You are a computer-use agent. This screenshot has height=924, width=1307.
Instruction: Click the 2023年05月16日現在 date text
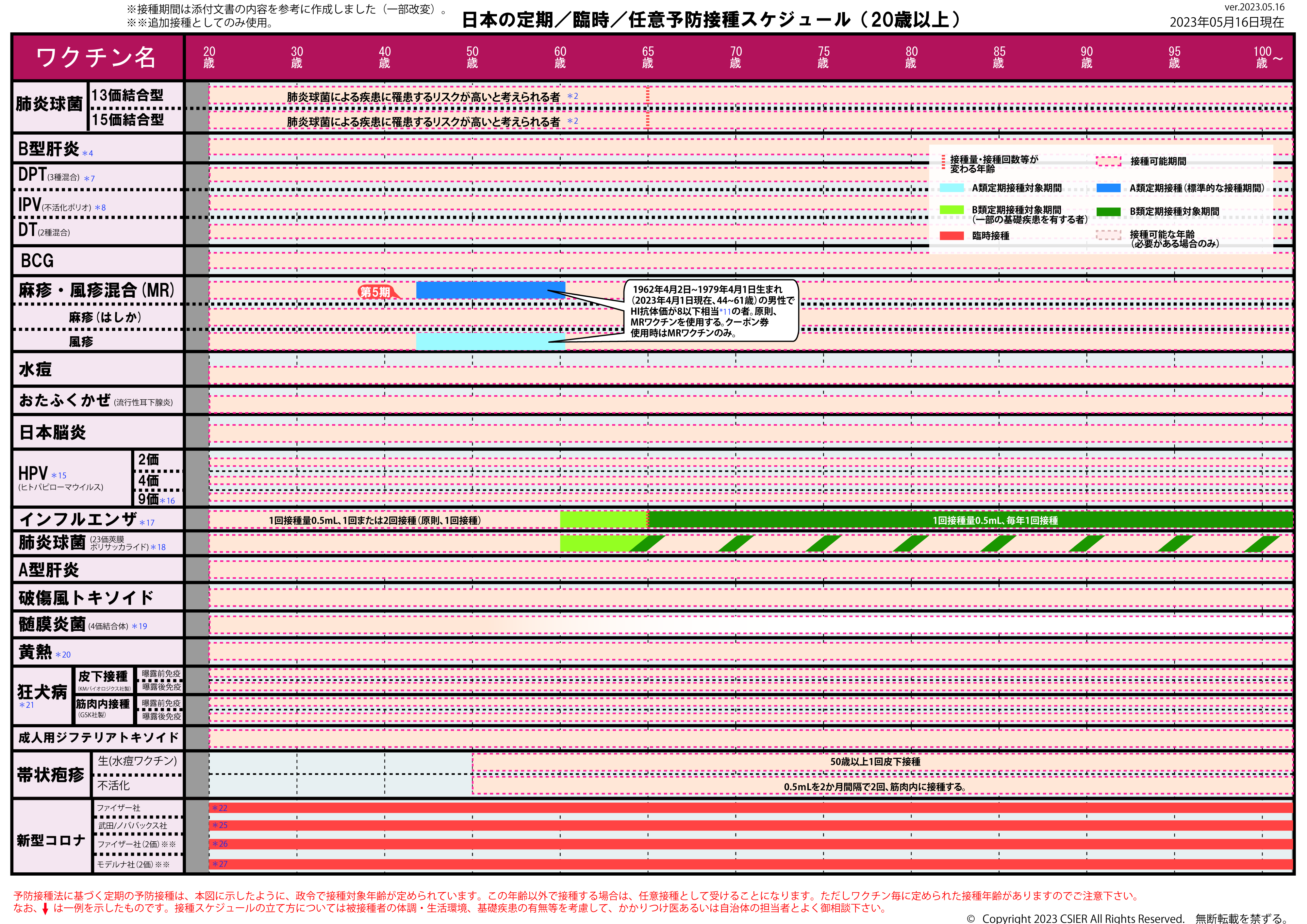coord(1227,22)
